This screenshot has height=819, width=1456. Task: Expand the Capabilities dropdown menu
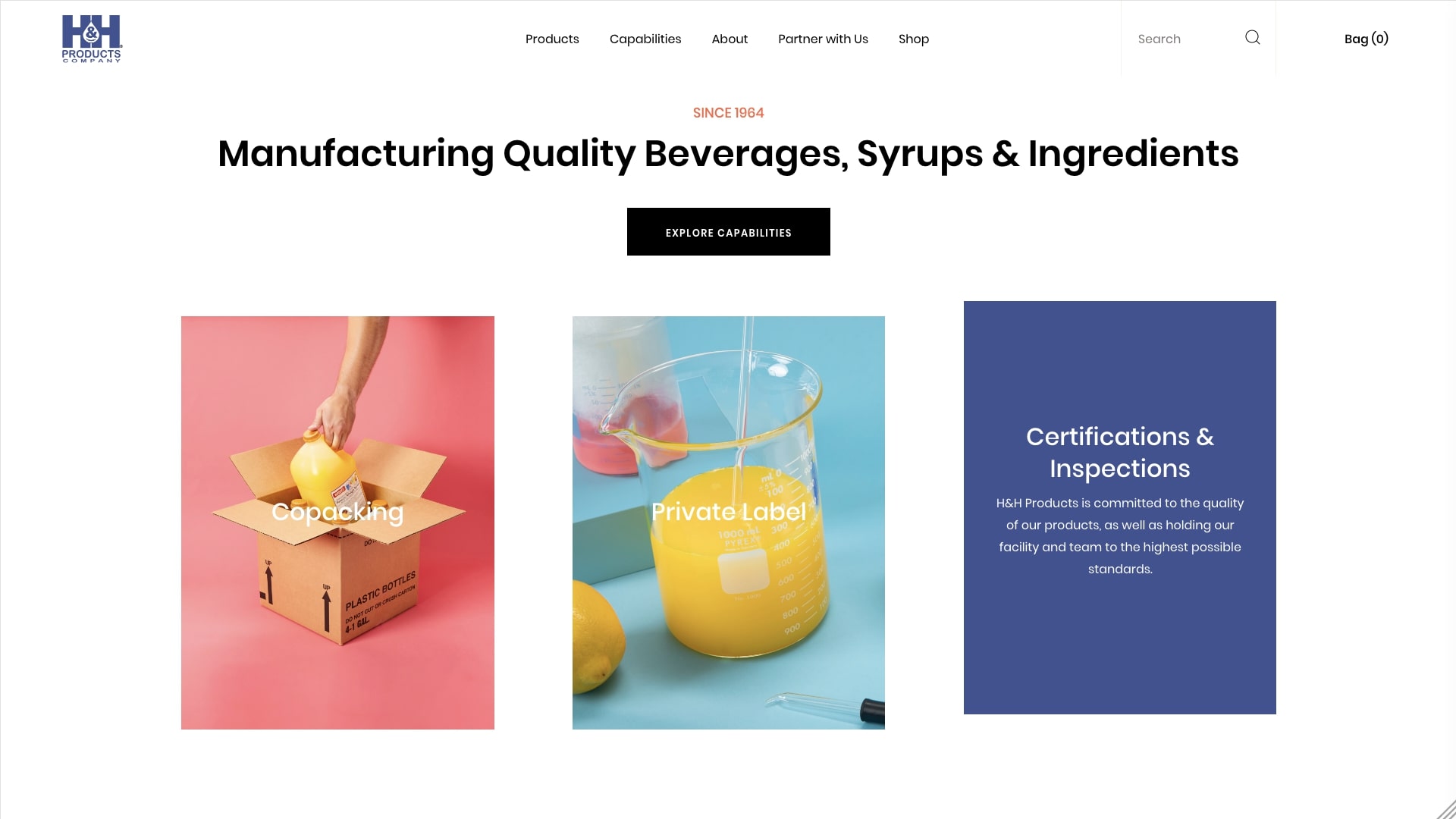click(645, 39)
